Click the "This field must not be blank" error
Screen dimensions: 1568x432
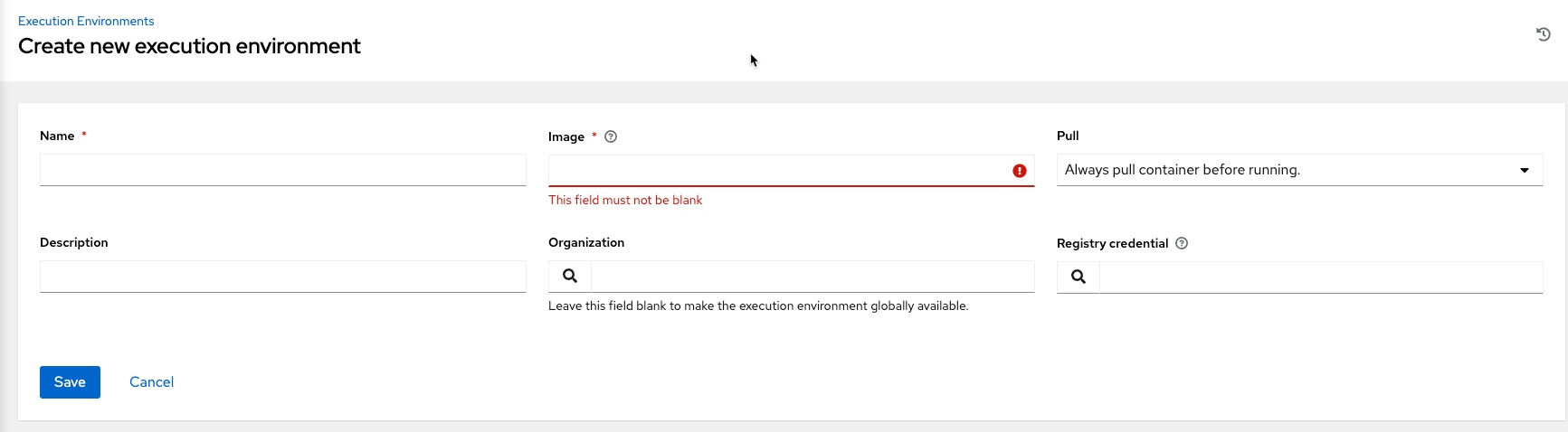click(625, 201)
